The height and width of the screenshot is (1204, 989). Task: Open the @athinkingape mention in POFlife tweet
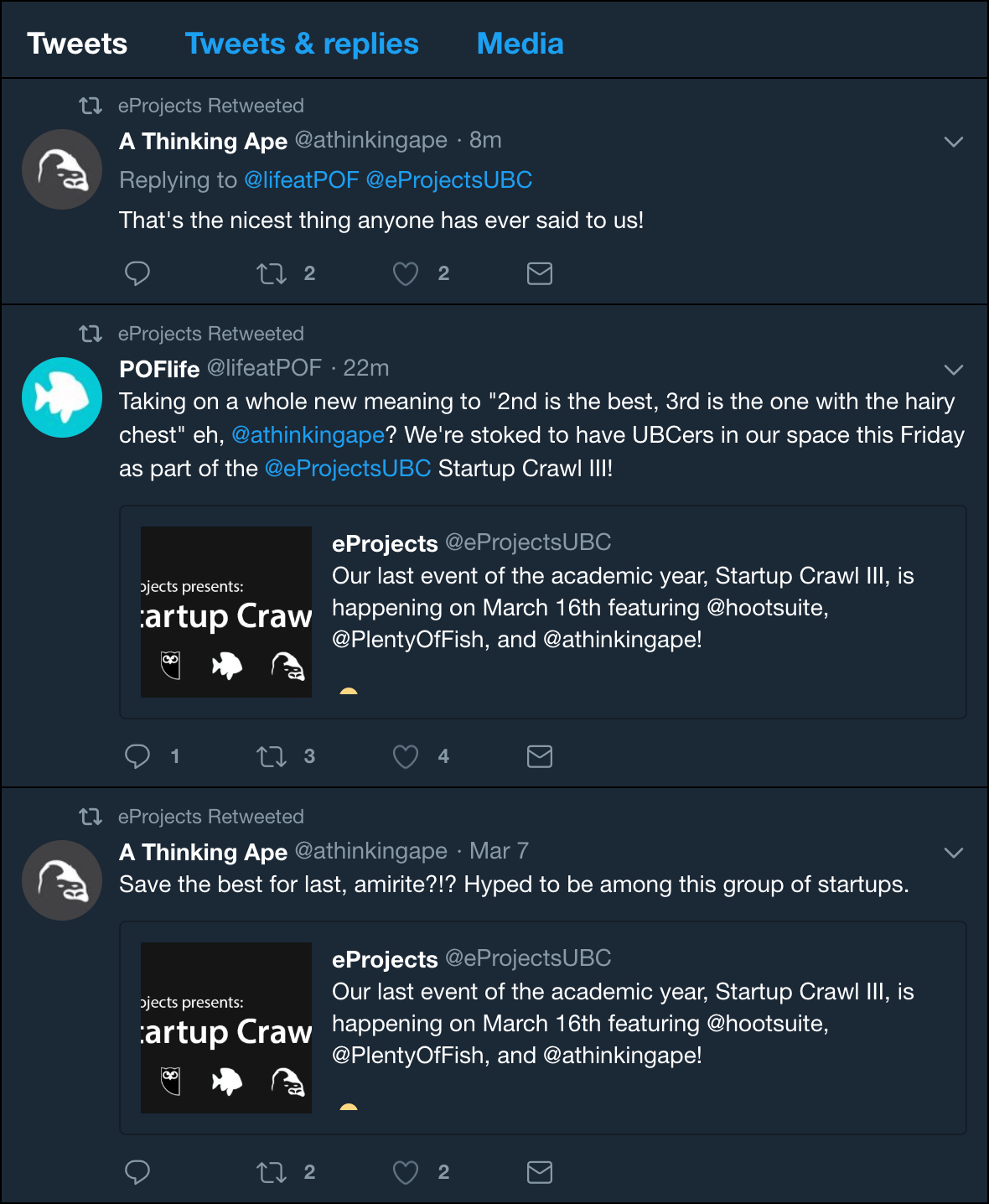[308, 435]
